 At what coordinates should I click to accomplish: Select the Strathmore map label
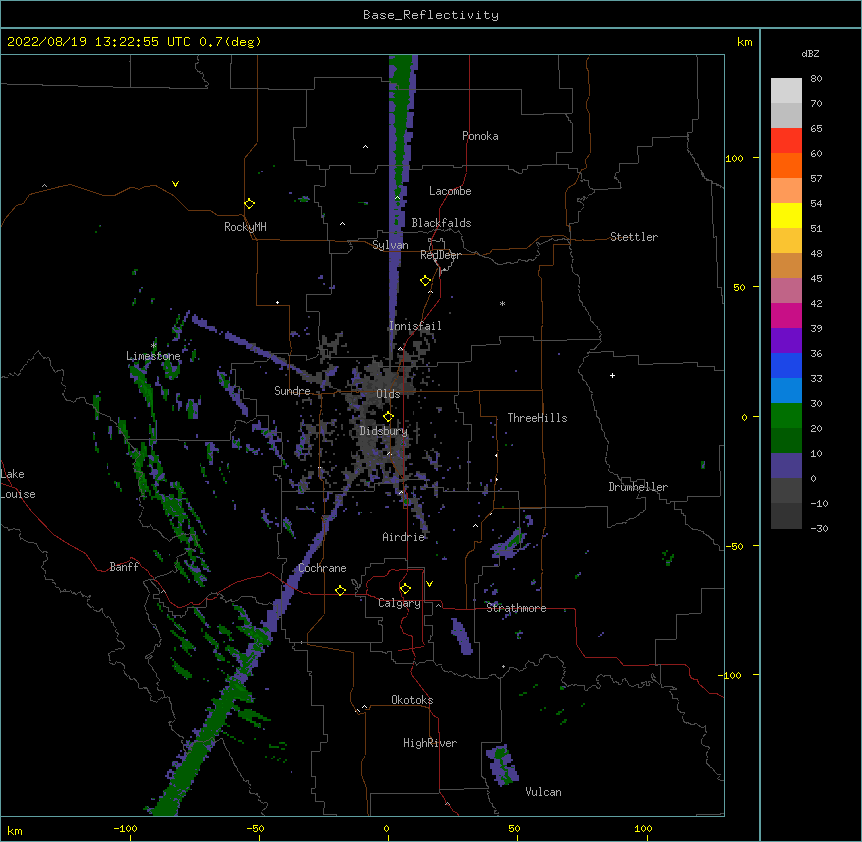(516, 608)
